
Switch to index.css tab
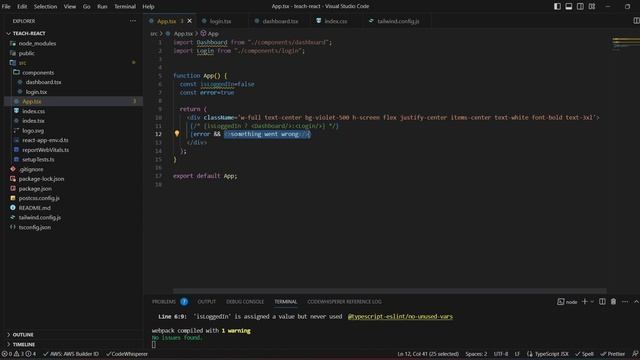[x=336, y=21]
